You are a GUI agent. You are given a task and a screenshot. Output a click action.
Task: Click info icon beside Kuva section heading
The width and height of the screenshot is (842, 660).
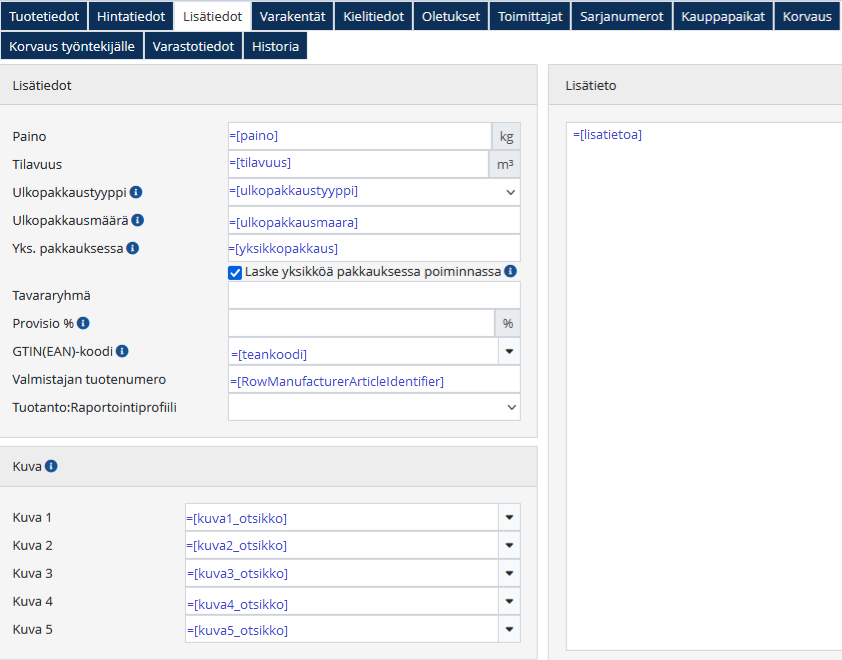tap(51, 466)
